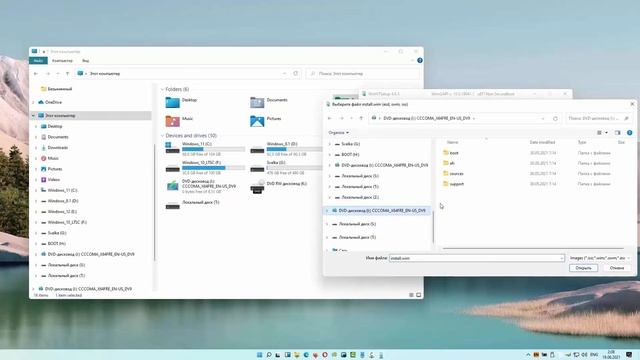Viewport: 640px width, 360px height.
Task: Open the file name history dropdown
Action: pos(562,258)
